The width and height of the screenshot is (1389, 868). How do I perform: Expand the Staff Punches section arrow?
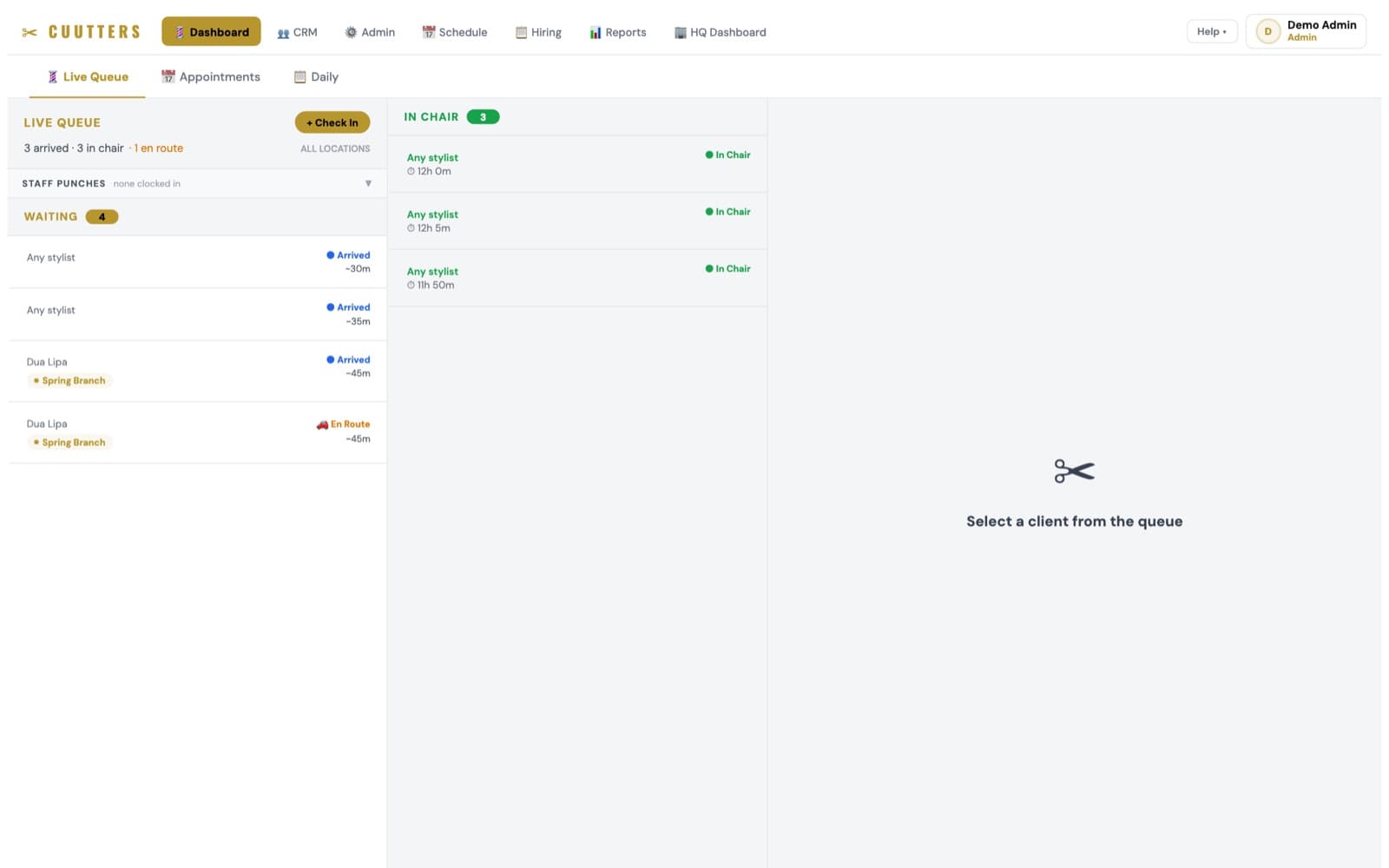tap(368, 183)
